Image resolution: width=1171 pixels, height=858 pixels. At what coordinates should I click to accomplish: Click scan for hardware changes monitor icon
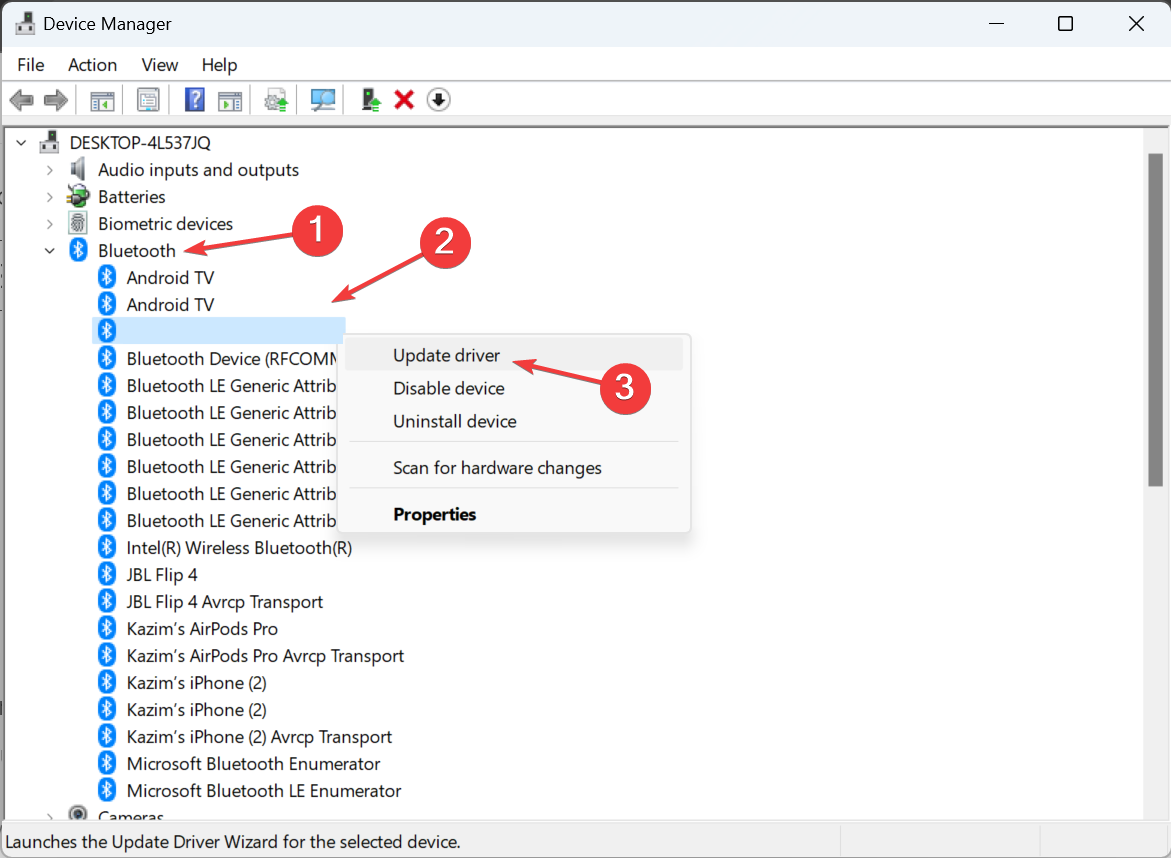pos(323,100)
